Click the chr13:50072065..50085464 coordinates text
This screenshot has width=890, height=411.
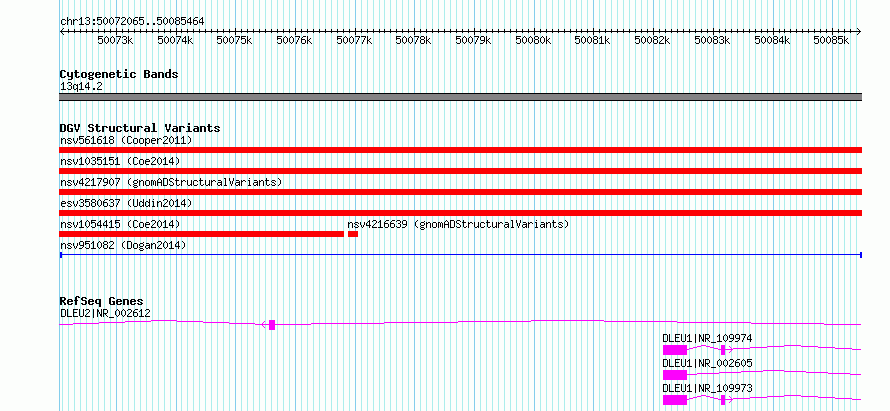point(132,22)
